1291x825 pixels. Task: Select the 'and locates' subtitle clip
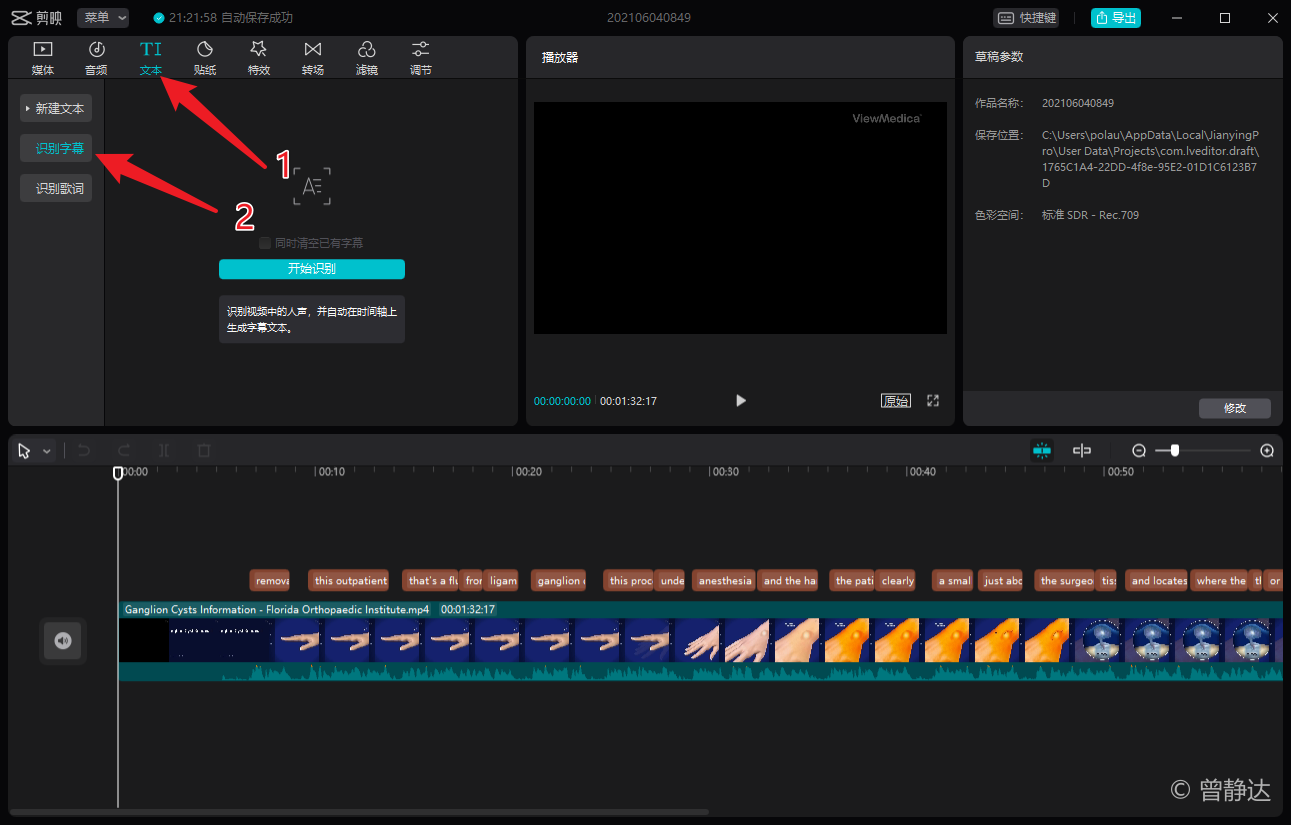point(1157,581)
